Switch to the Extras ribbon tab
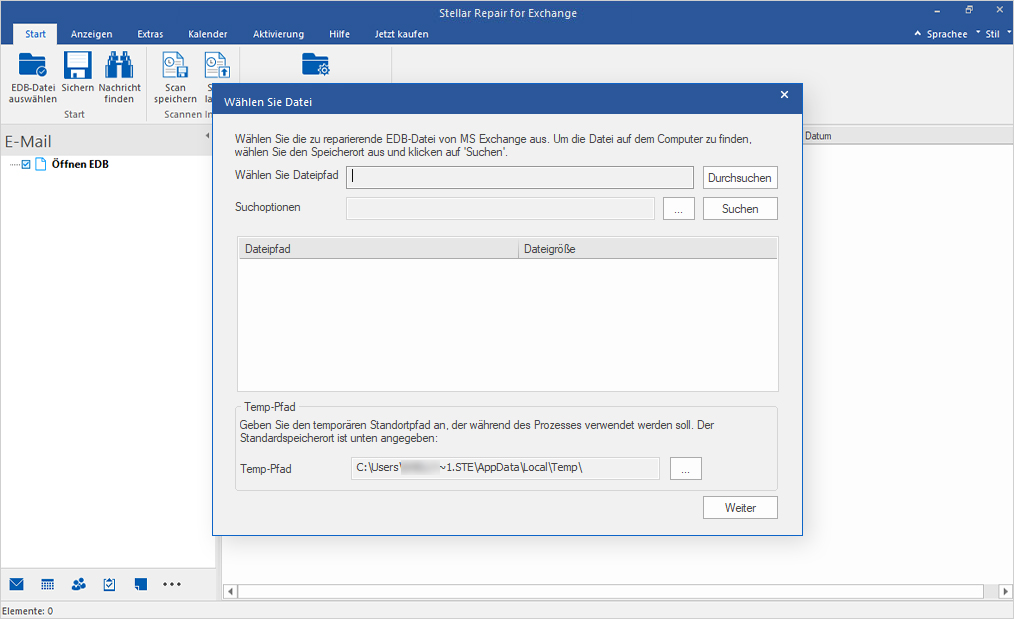 point(150,33)
